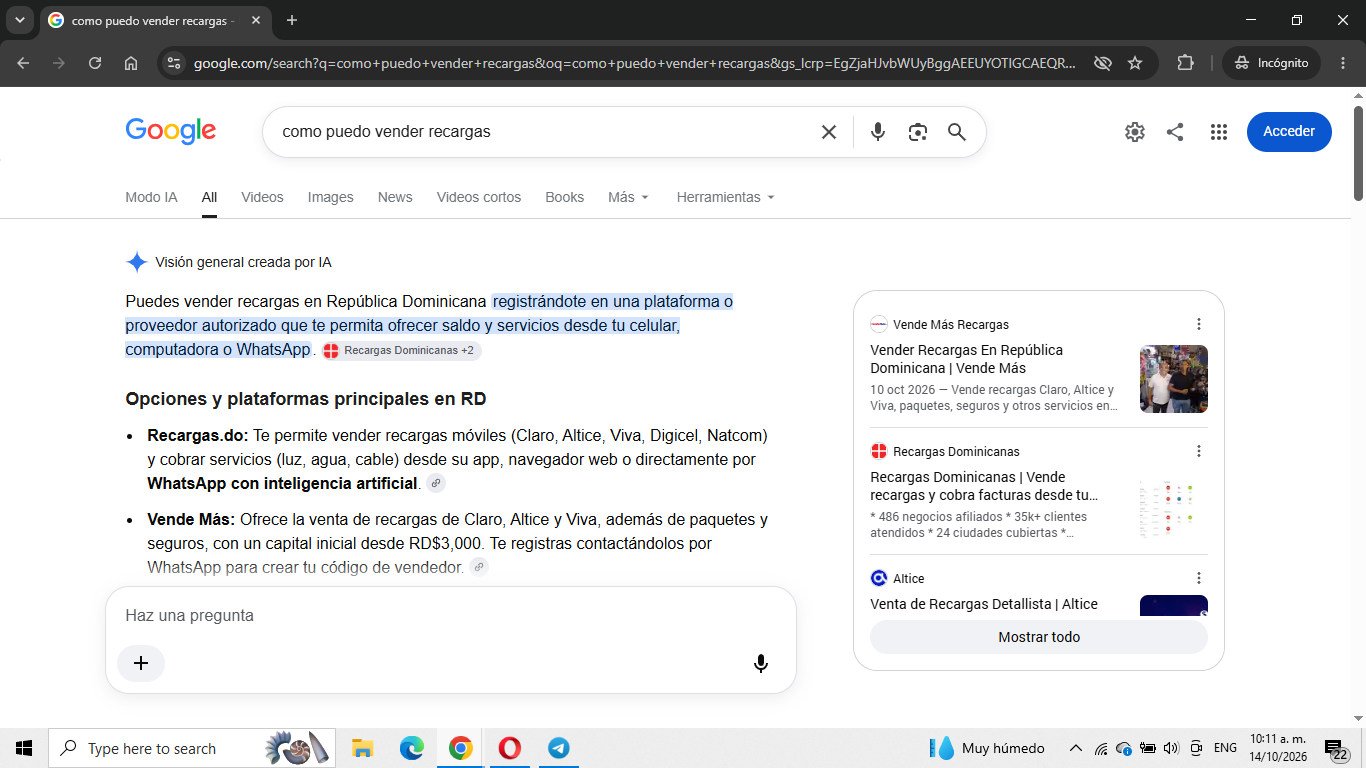This screenshot has width=1366, height=768.
Task: Reload the page
Action: 95,63
